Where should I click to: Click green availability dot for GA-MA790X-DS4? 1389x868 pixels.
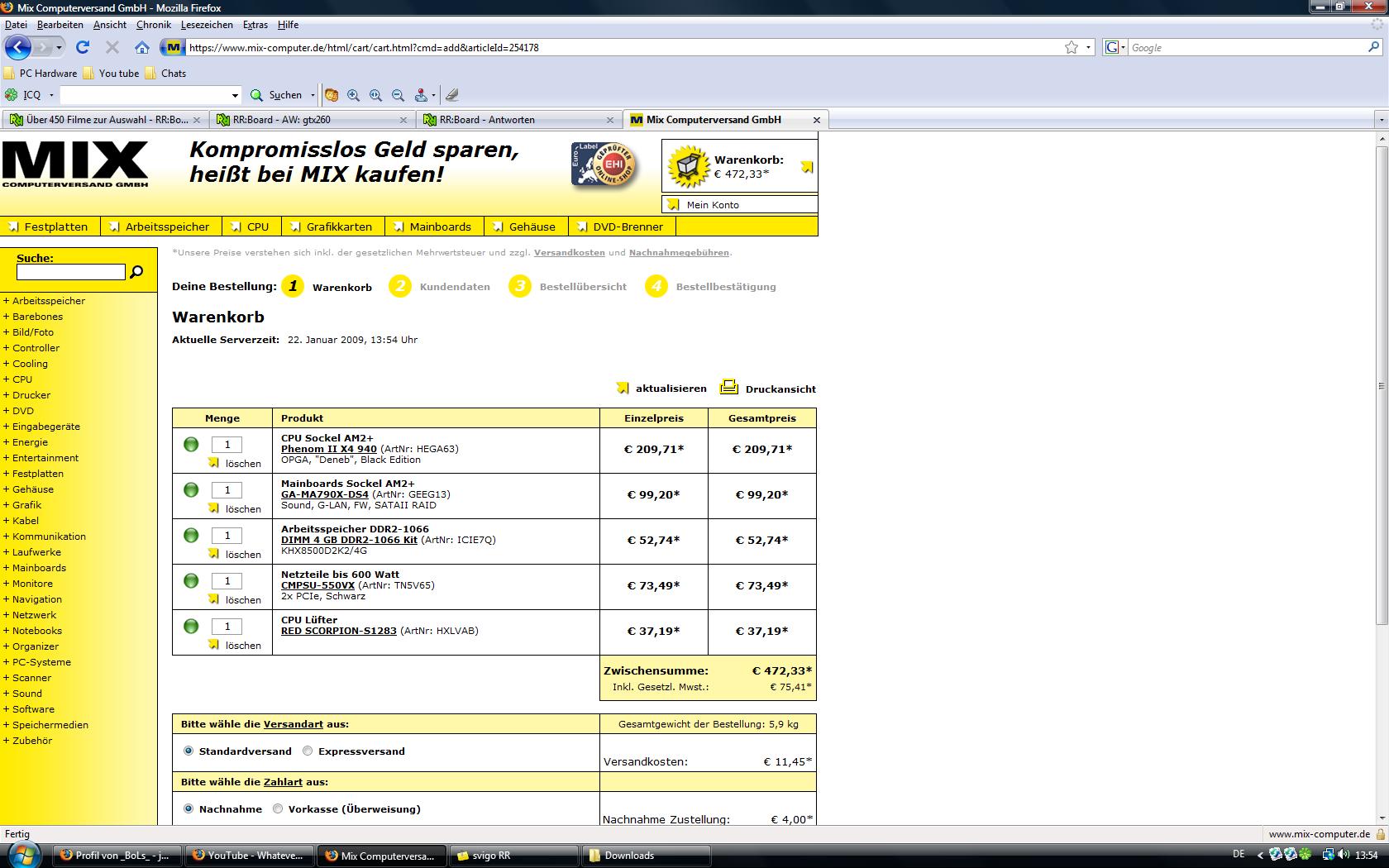click(191, 489)
